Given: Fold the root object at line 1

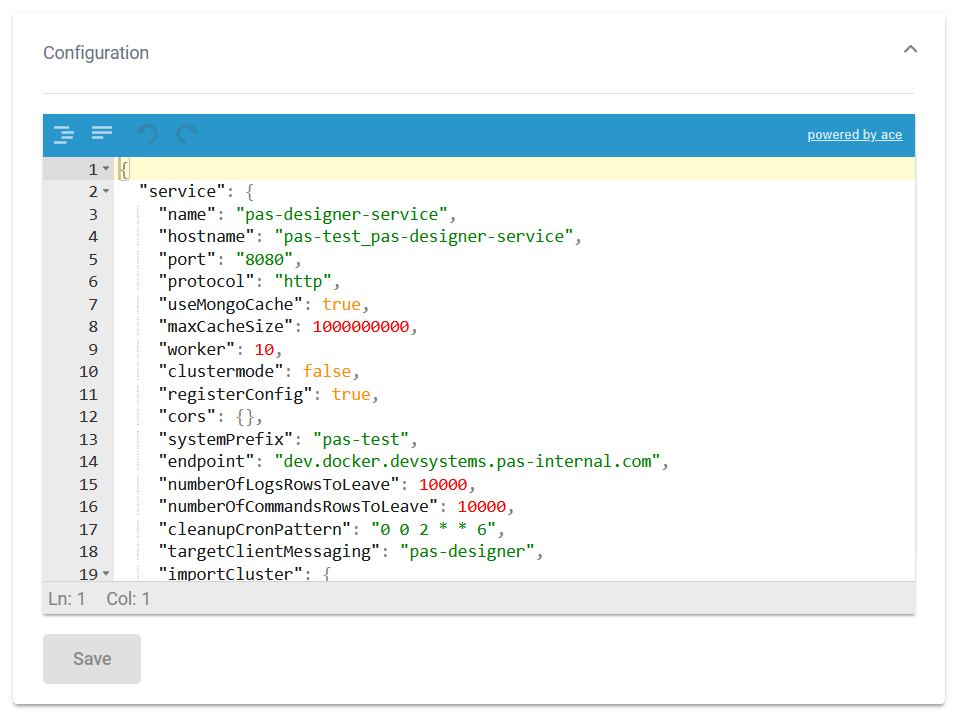Looking at the screenshot, I should pyautogui.click(x=106, y=169).
